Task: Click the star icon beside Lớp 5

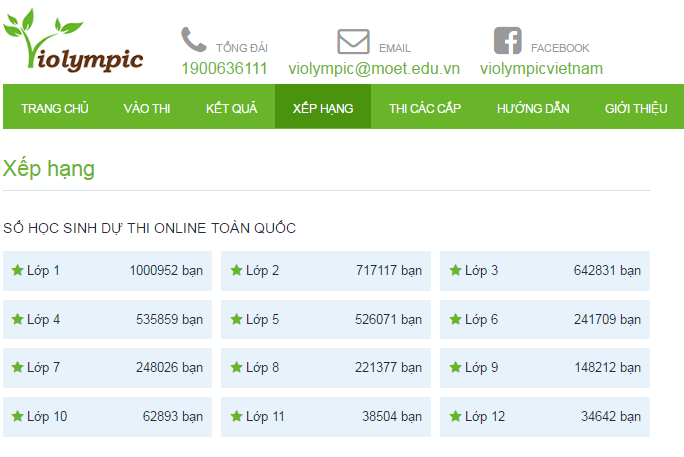Action: point(236,320)
